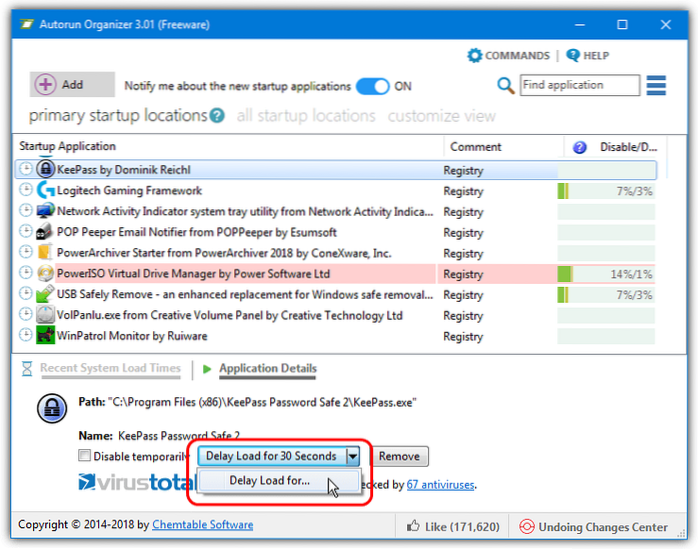698x549 pixels.
Task: Choose the Delay Load for... menu option
Action: coord(270,481)
